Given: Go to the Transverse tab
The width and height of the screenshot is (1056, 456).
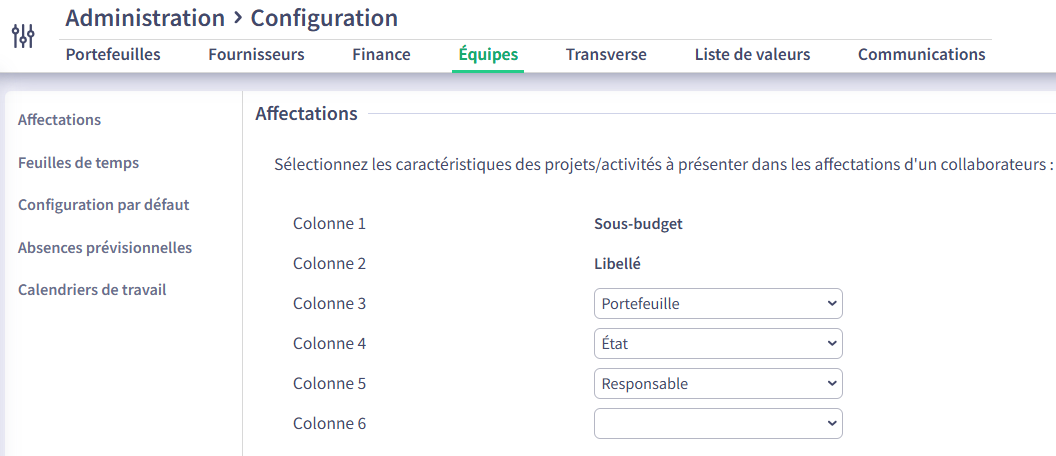Looking at the screenshot, I should click(x=606, y=55).
